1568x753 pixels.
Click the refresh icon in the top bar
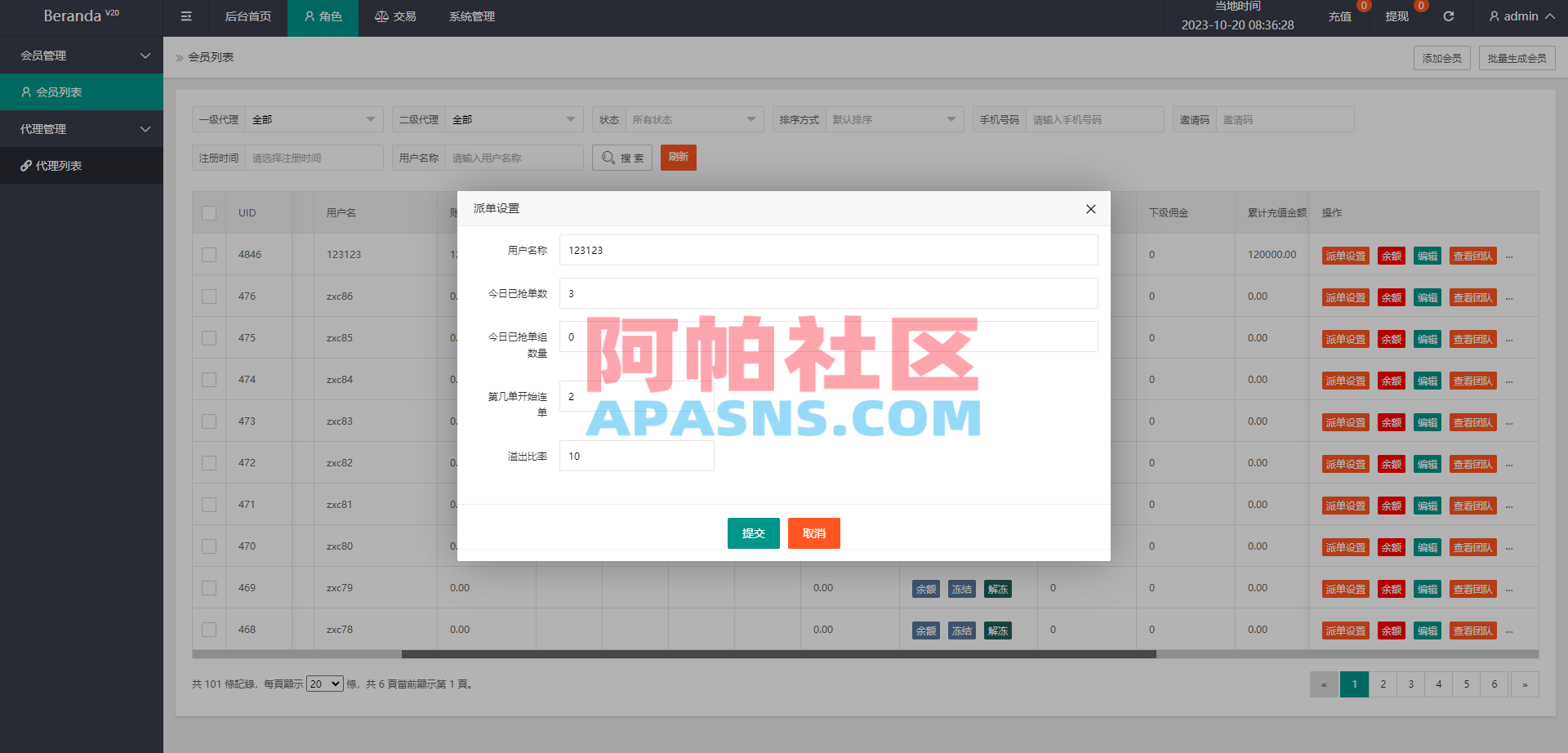pyautogui.click(x=1449, y=16)
